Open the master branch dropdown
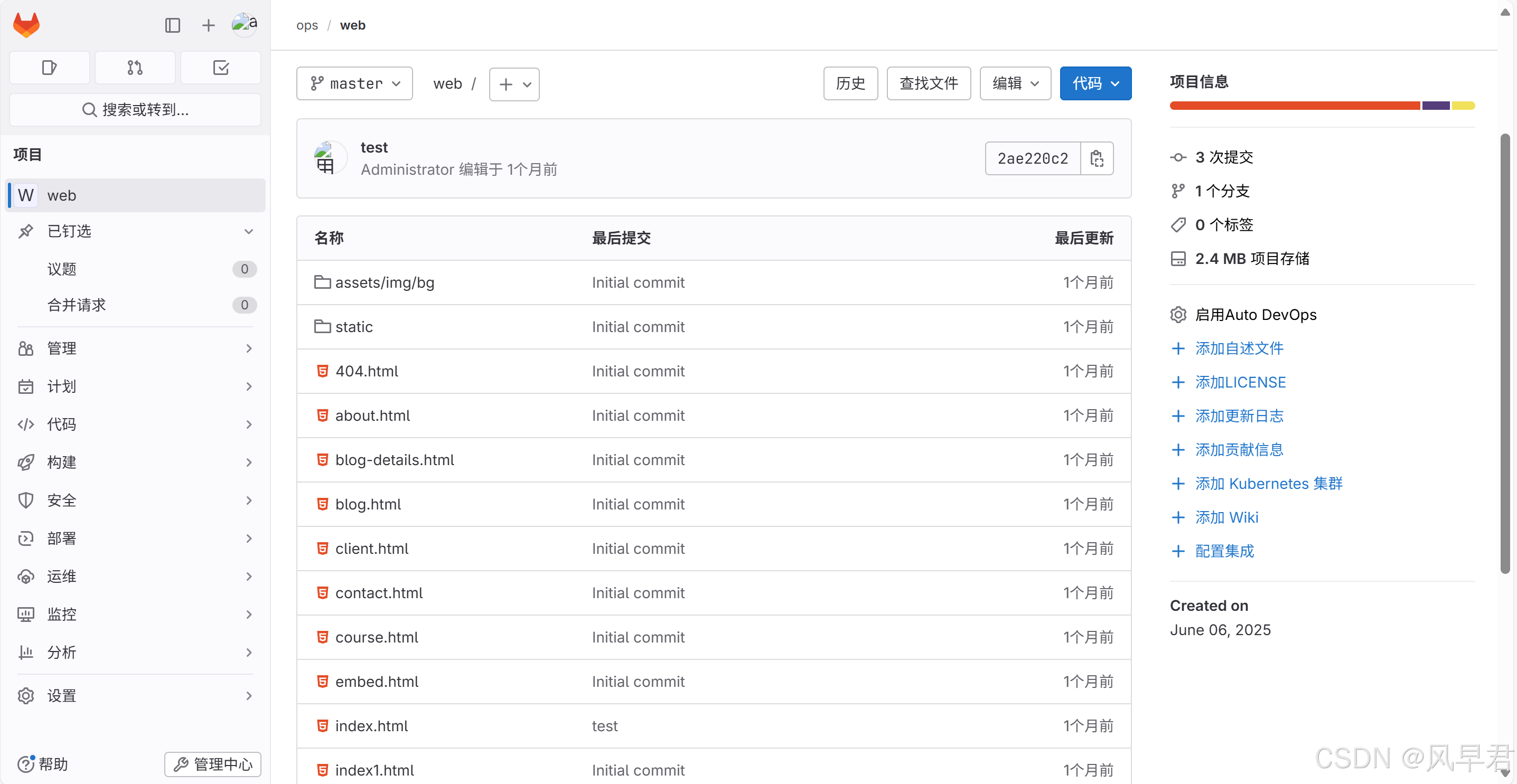This screenshot has width=1517, height=784. (x=354, y=83)
